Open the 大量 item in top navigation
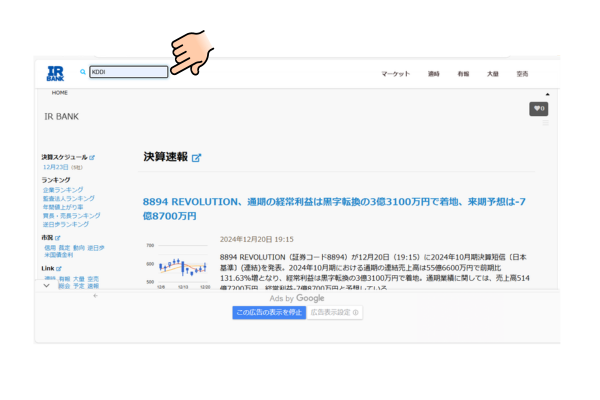The image size is (600, 400). tap(492, 74)
